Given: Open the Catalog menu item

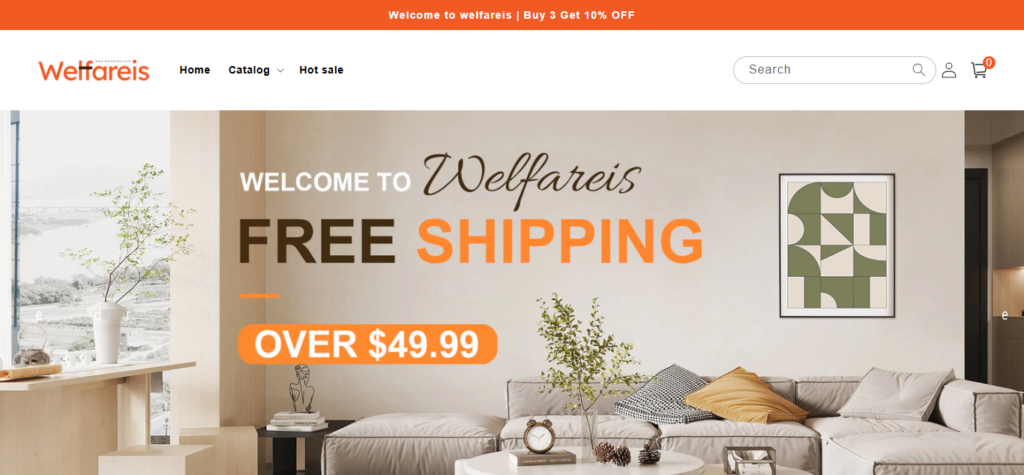Looking at the screenshot, I should click(249, 70).
